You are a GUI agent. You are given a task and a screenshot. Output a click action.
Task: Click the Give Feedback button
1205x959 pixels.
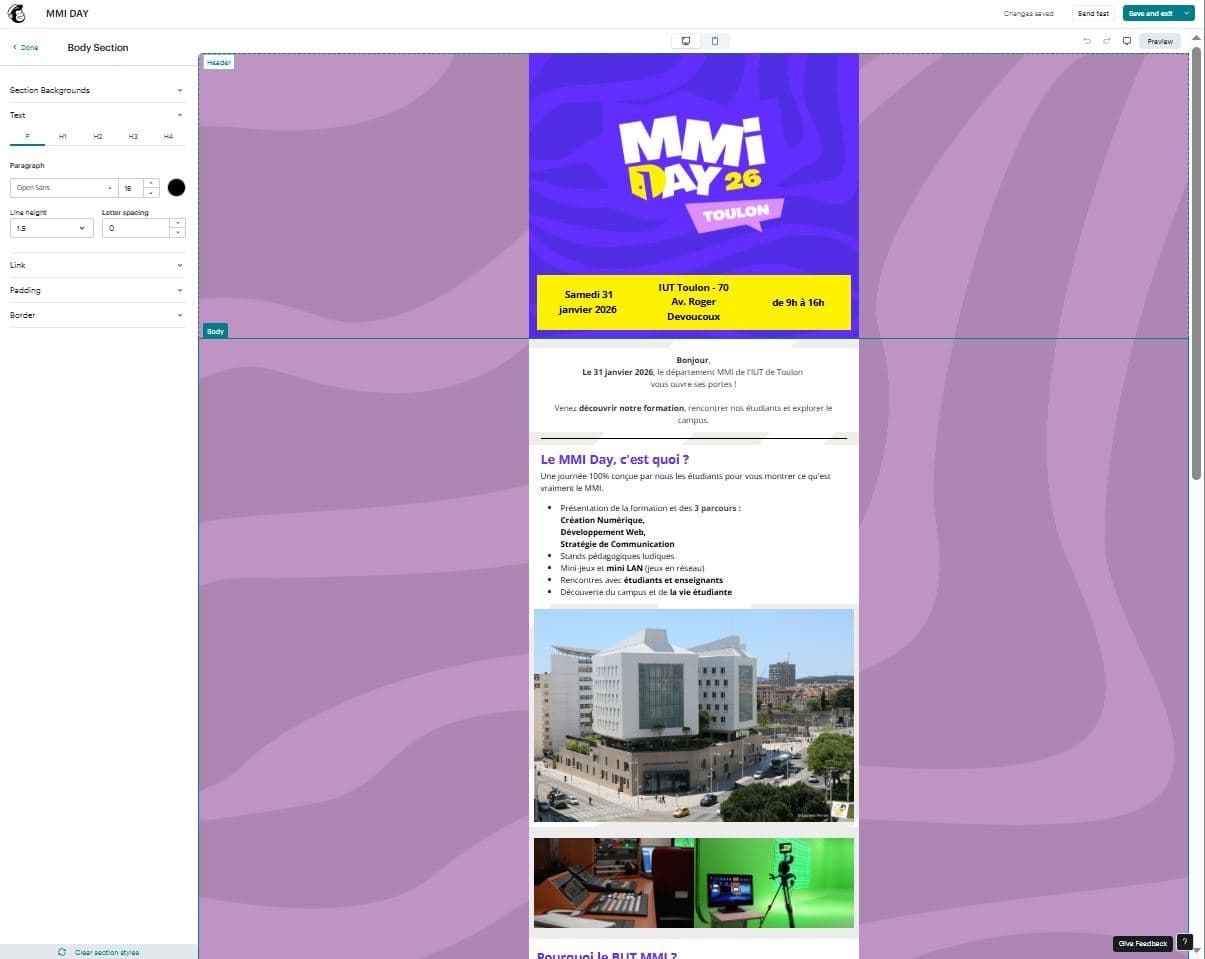coord(1143,943)
